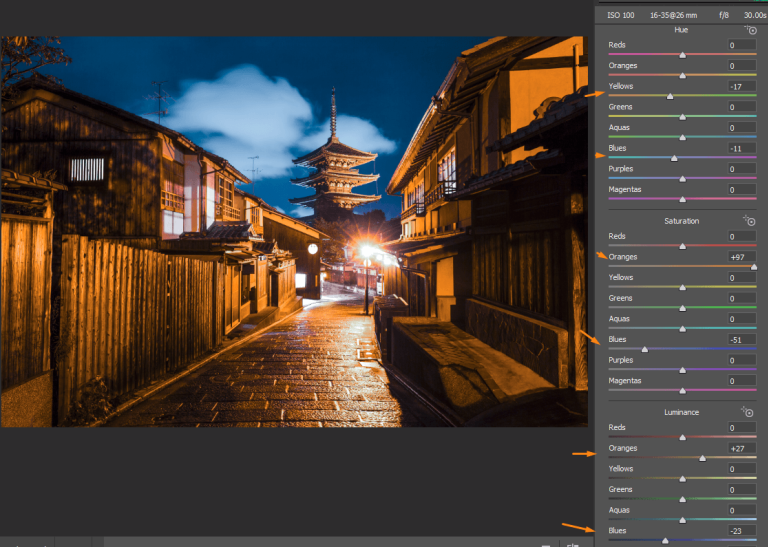Image resolution: width=768 pixels, height=547 pixels.
Task: Activate the Saturation targeted adjustment tool icon
Action: [x=749, y=221]
